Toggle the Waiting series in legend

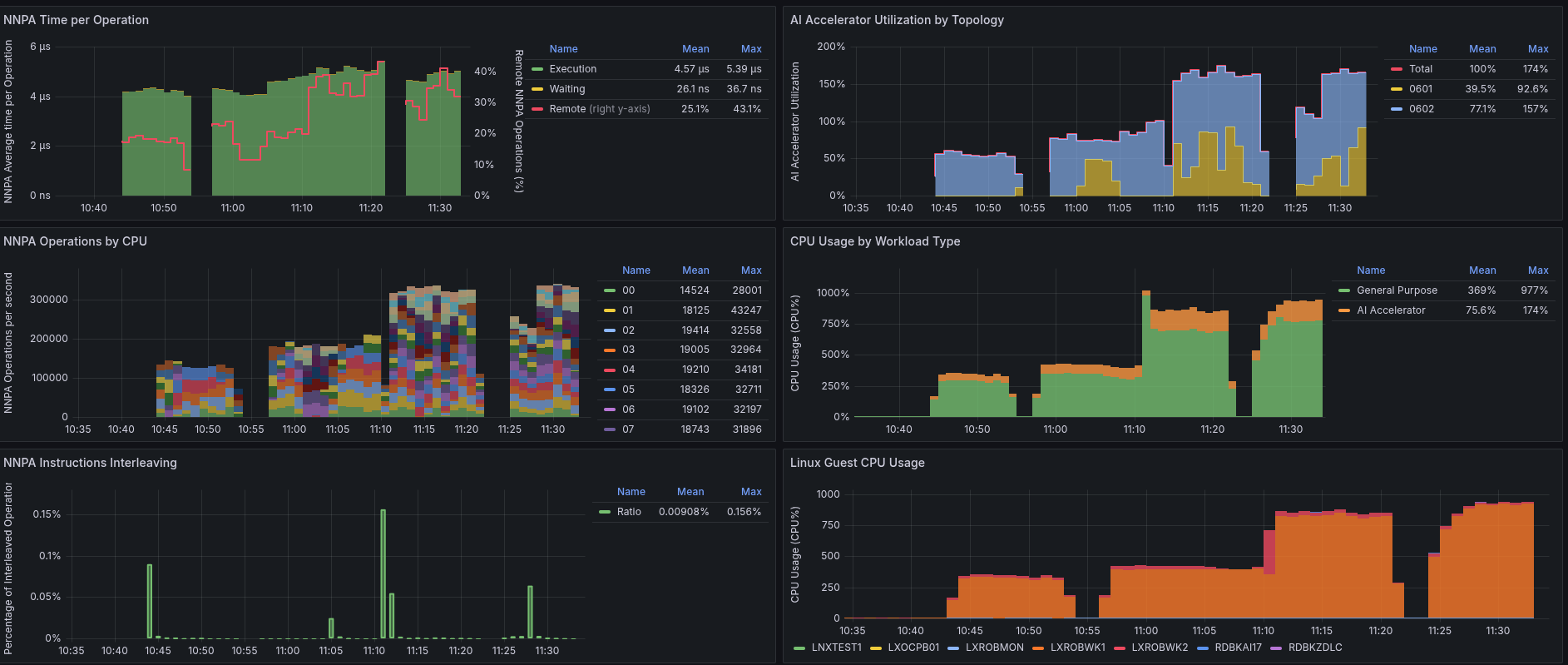[x=566, y=89]
